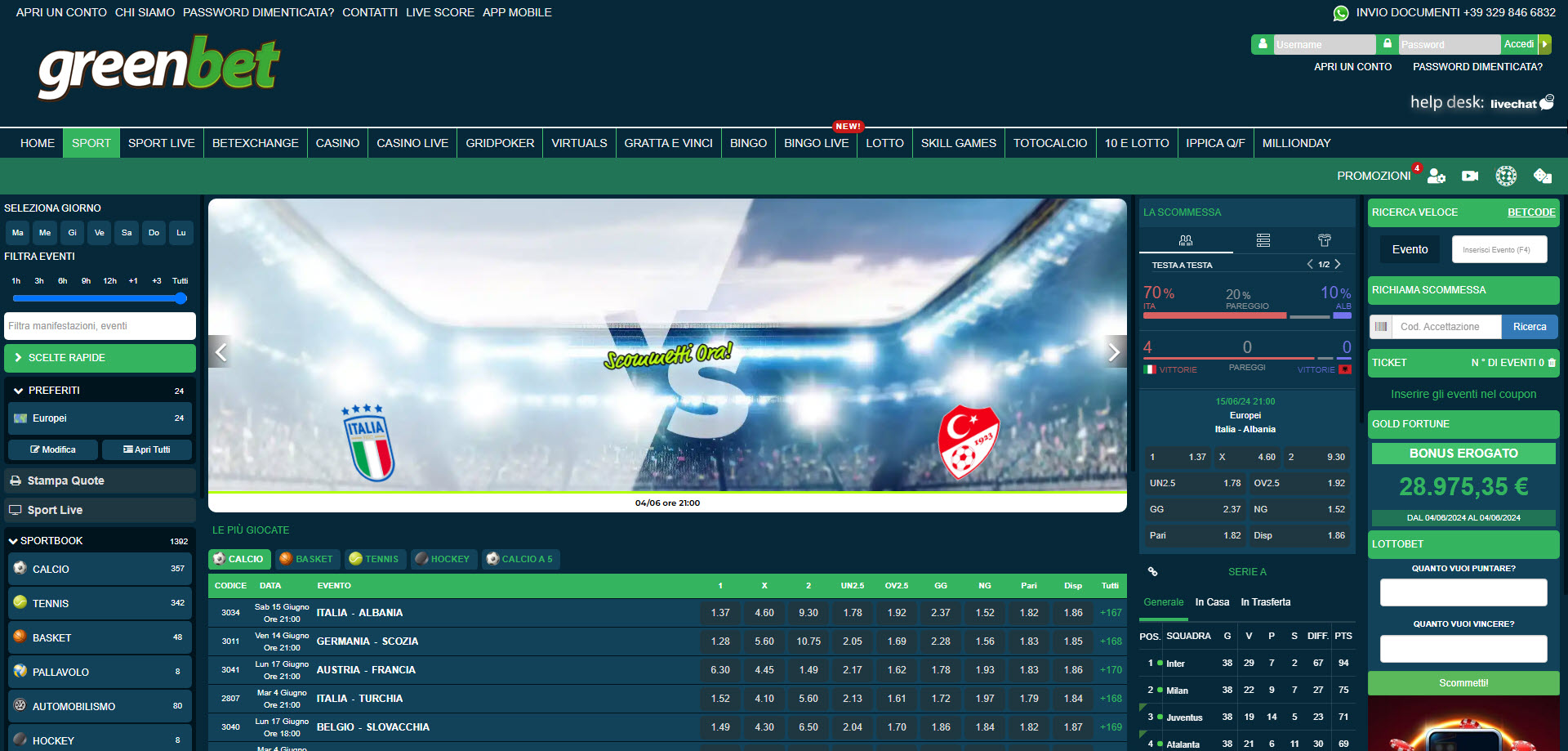Select day Ve in Seleziona Giorno
The image size is (1568, 751).
100,233
